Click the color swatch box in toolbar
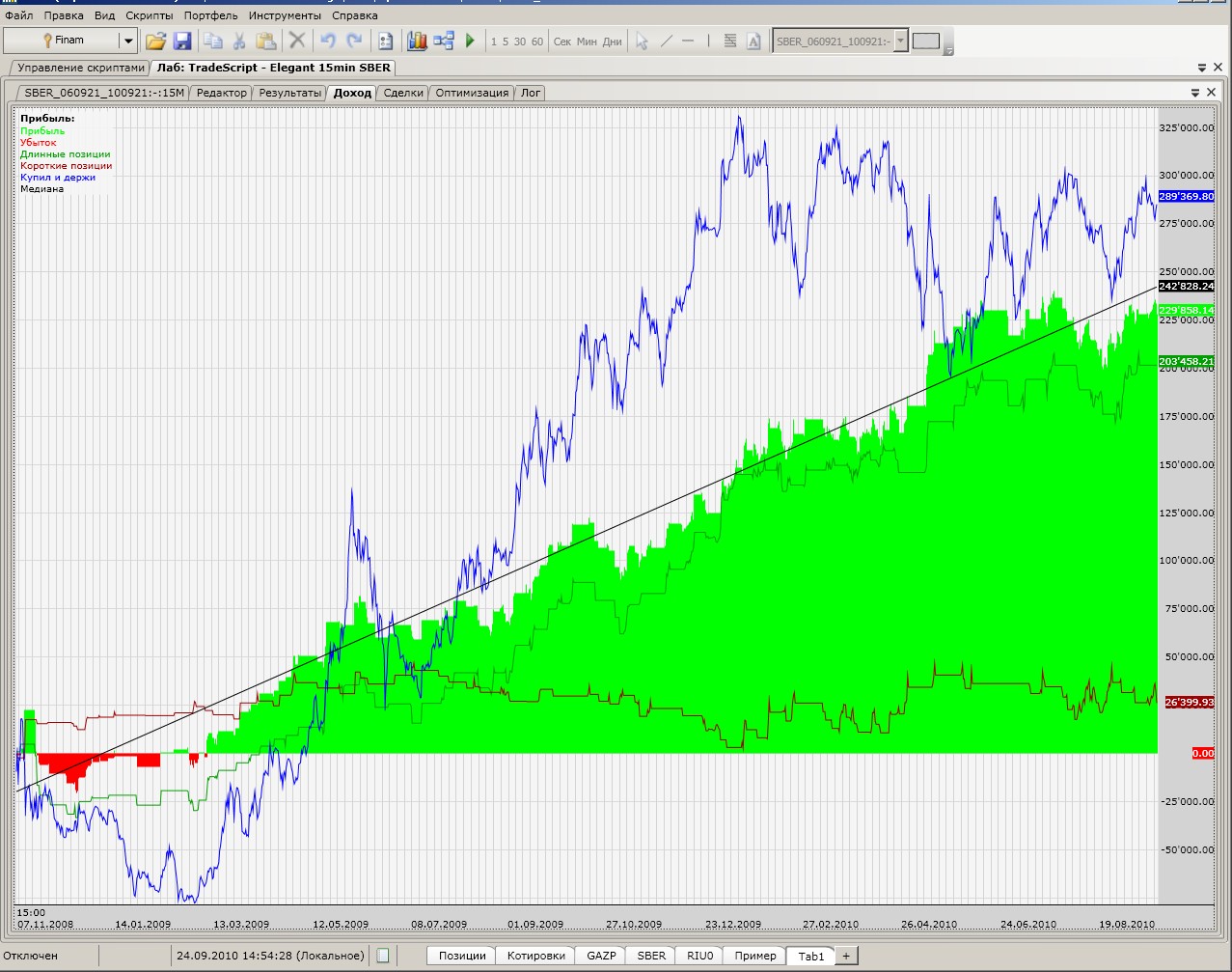The width and height of the screenshot is (1232, 972). coord(925,41)
